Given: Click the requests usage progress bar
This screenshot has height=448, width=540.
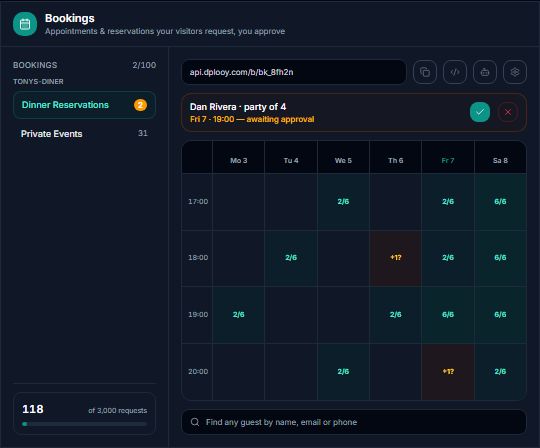Looking at the screenshot, I should tap(84, 424).
